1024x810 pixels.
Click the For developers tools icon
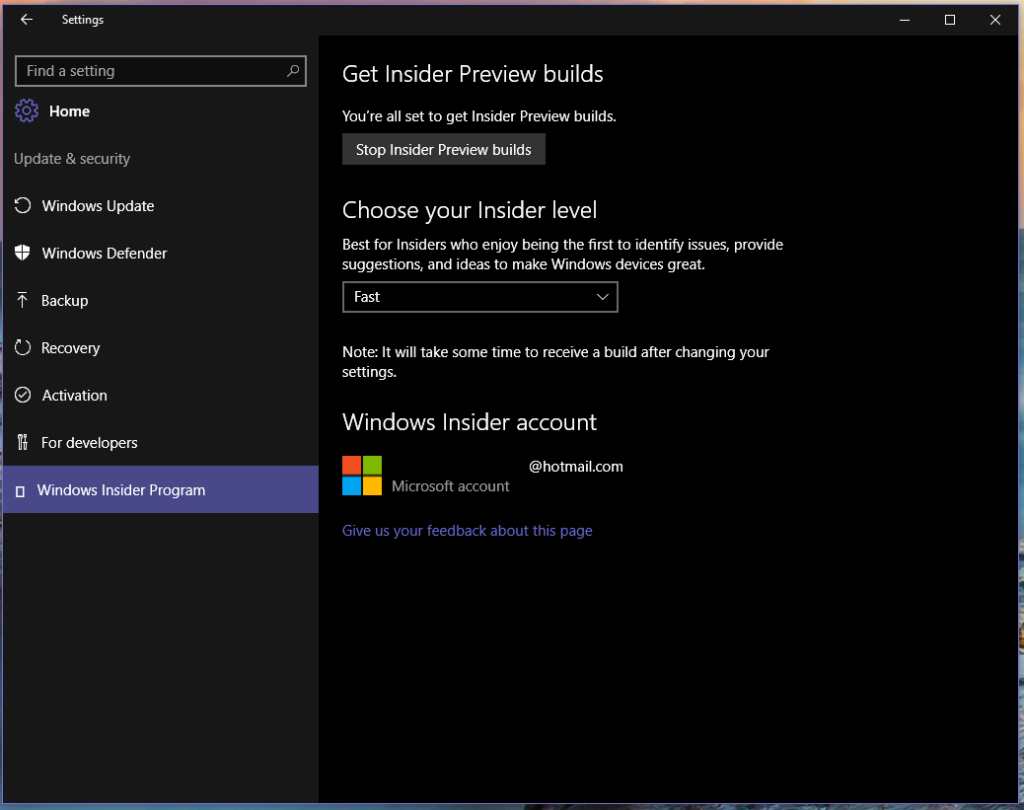[x=23, y=442]
